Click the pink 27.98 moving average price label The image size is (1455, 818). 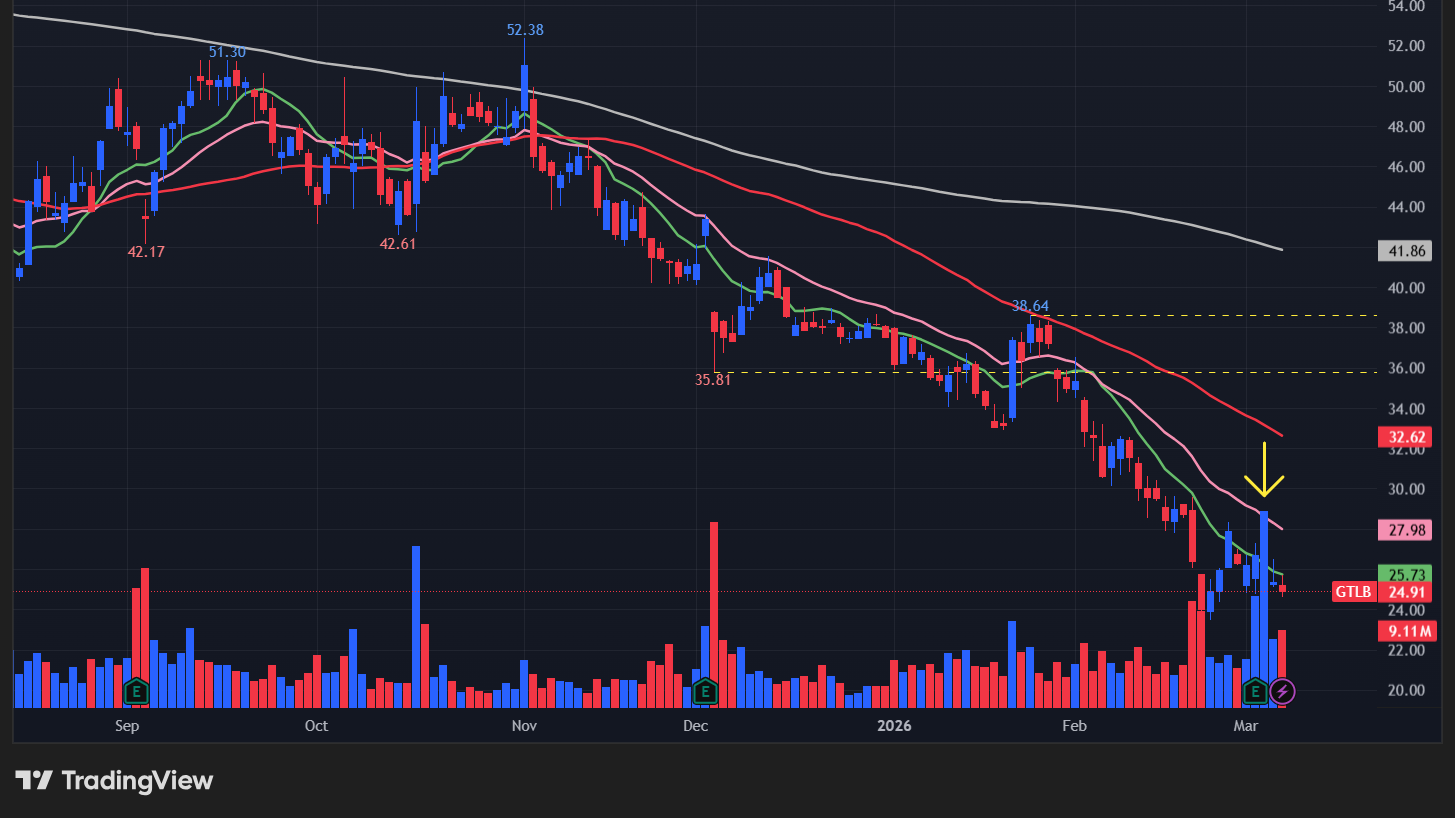[1405, 530]
